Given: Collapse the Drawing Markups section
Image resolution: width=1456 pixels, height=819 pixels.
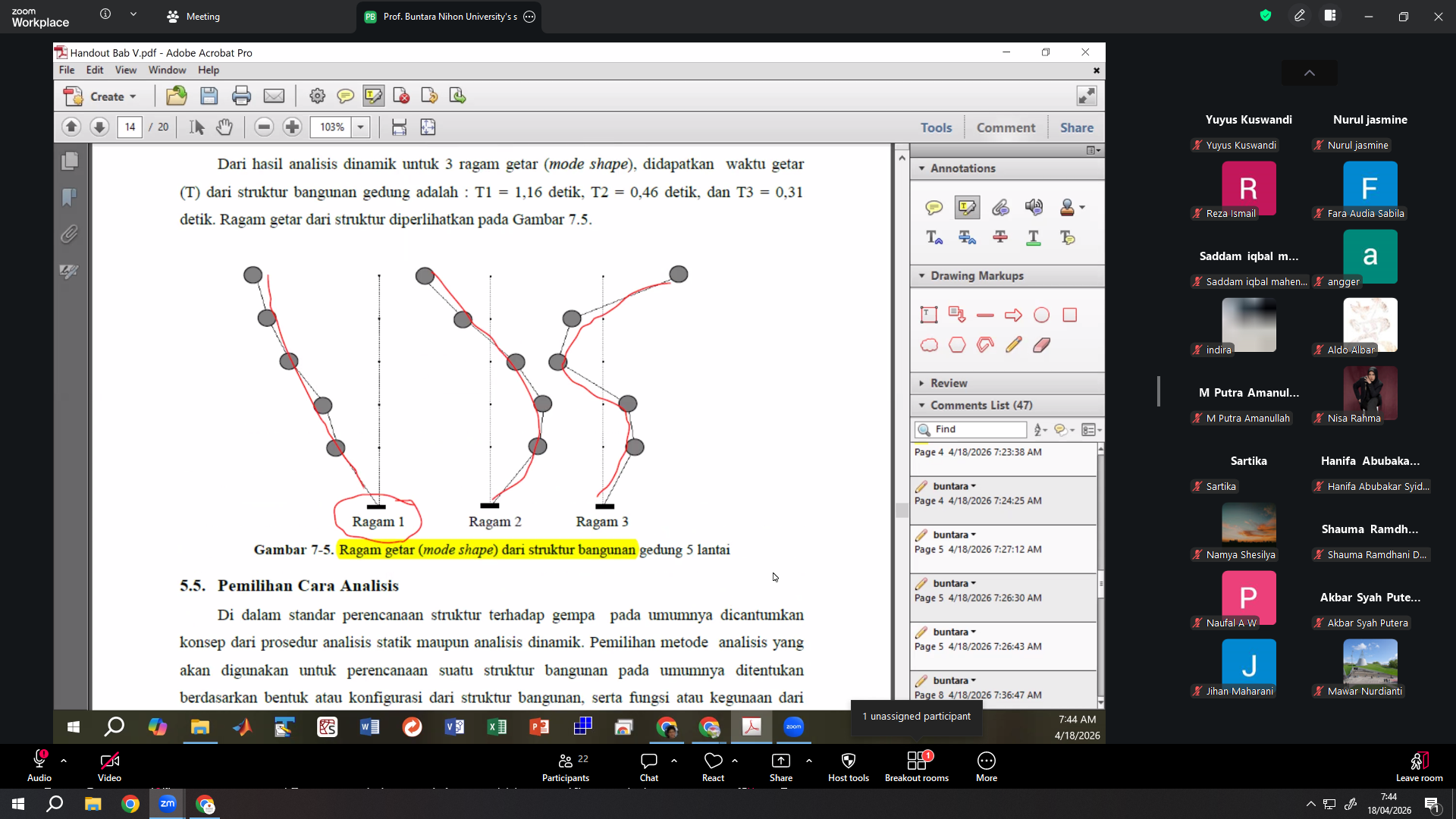Looking at the screenshot, I should coord(921,276).
